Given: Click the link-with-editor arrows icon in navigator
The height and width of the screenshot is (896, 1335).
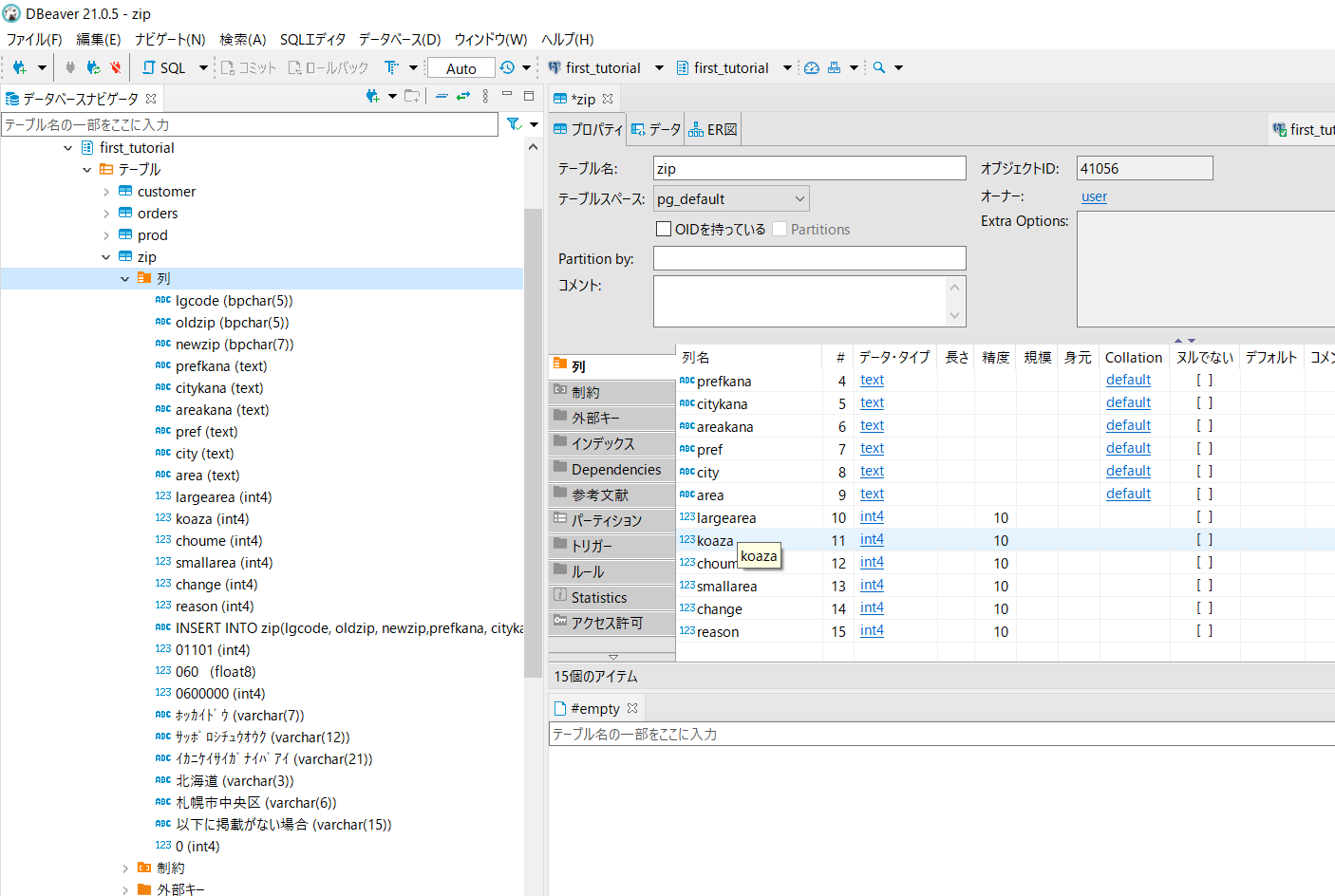Looking at the screenshot, I should (x=463, y=96).
